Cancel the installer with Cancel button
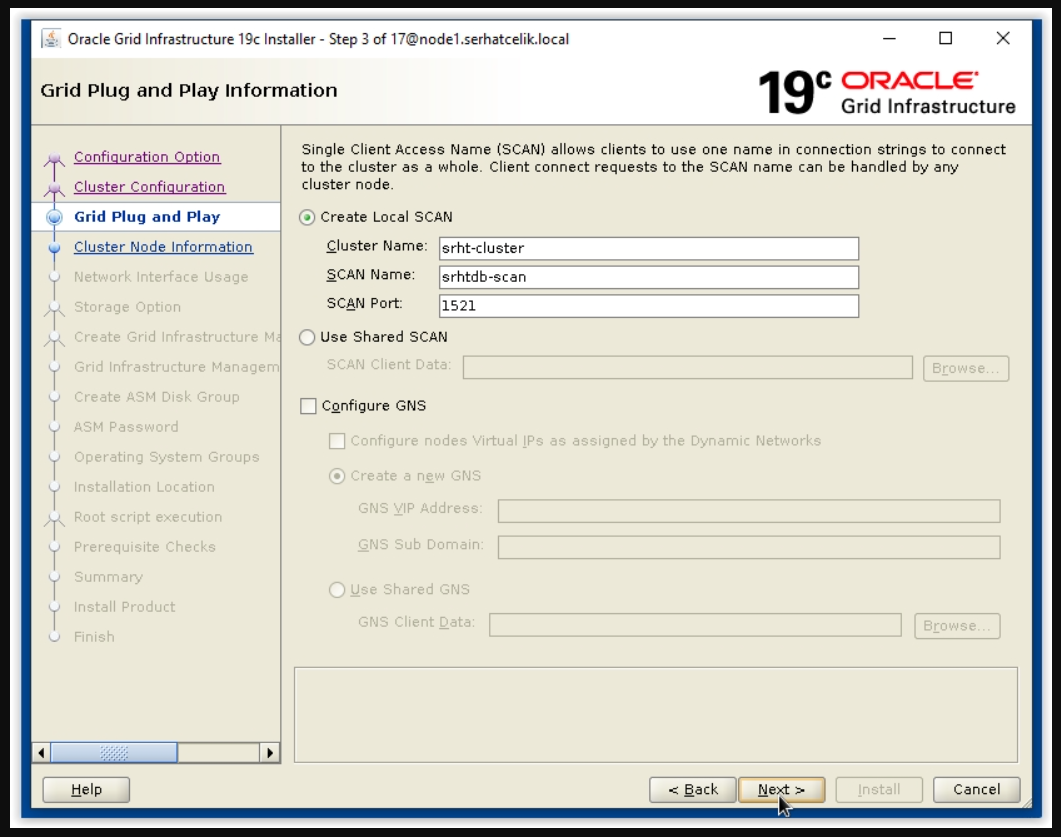The height and width of the screenshot is (837, 1061). [976, 790]
